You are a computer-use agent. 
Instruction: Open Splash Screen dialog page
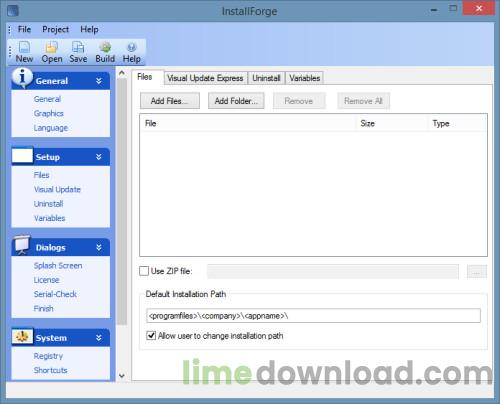pos(58,266)
